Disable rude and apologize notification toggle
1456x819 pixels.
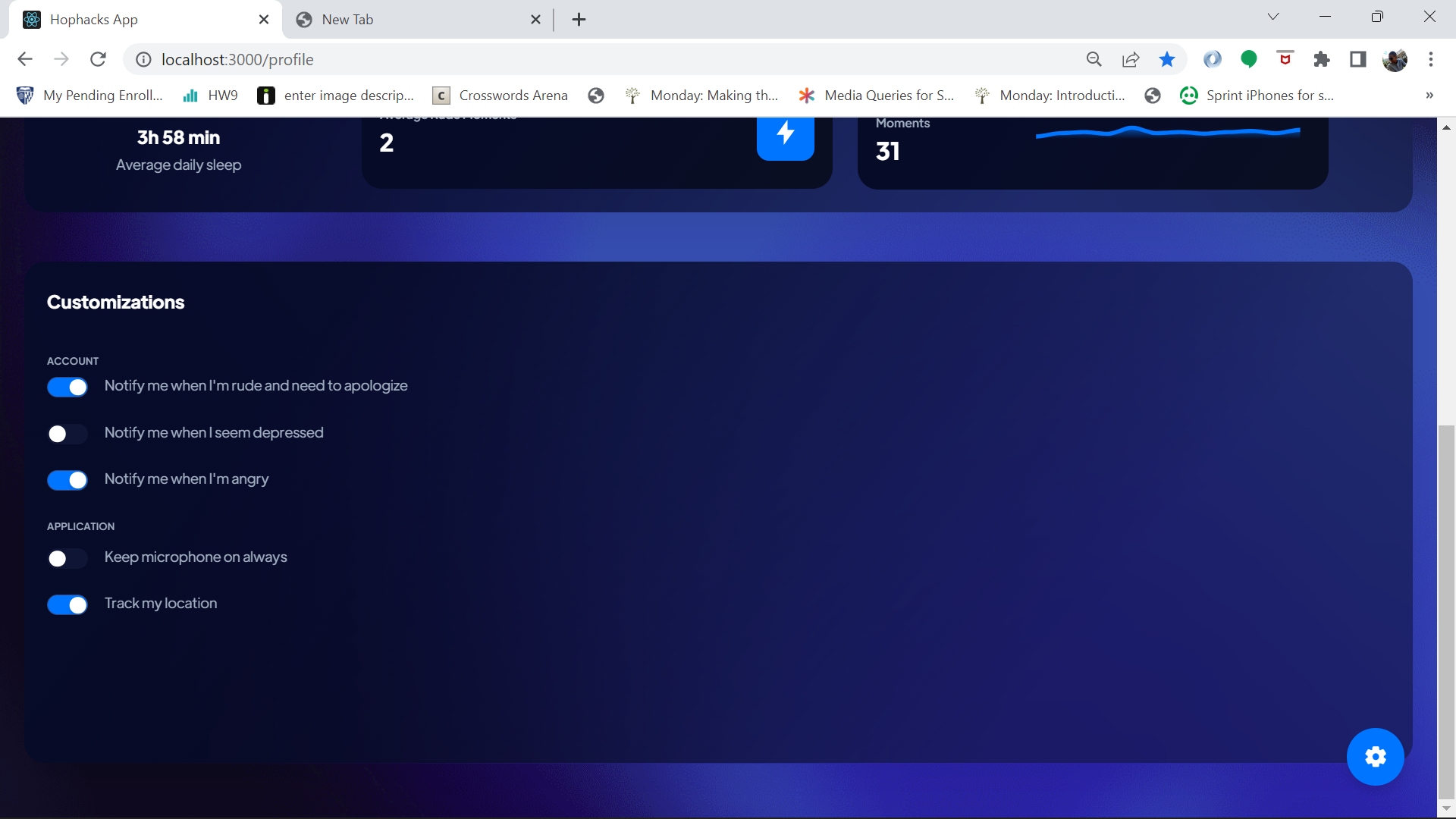point(67,387)
